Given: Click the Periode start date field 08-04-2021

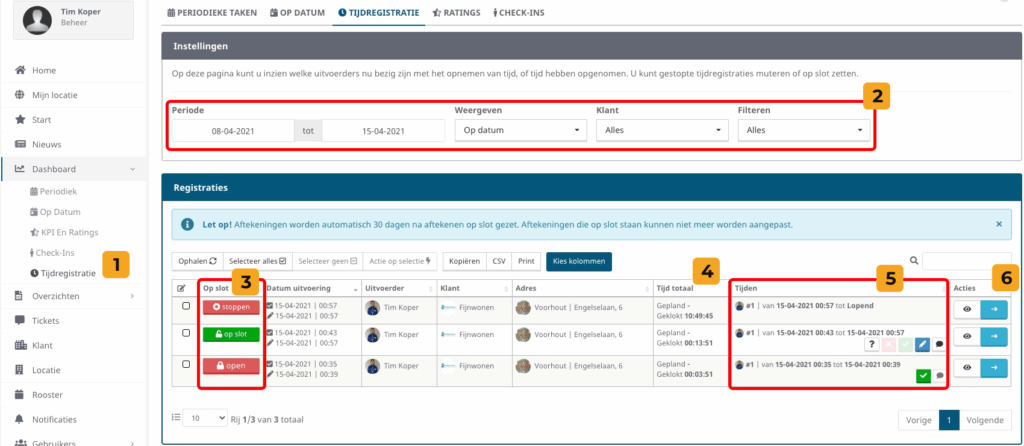Looking at the screenshot, I should click(x=231, y=131).
